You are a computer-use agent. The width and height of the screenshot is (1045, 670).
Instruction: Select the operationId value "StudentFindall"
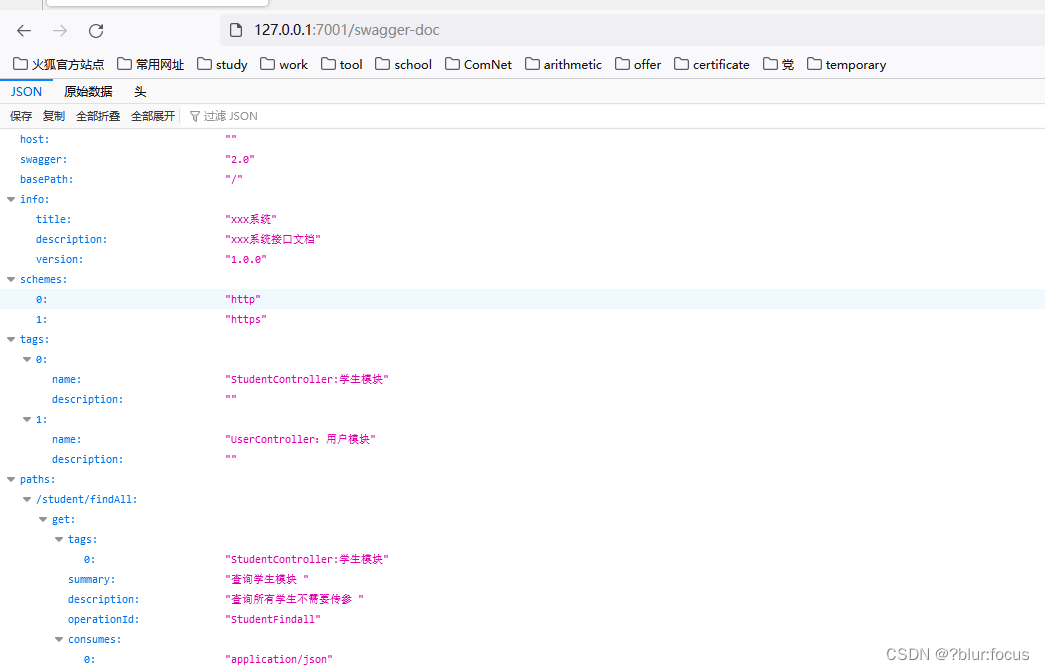(273, 619)
